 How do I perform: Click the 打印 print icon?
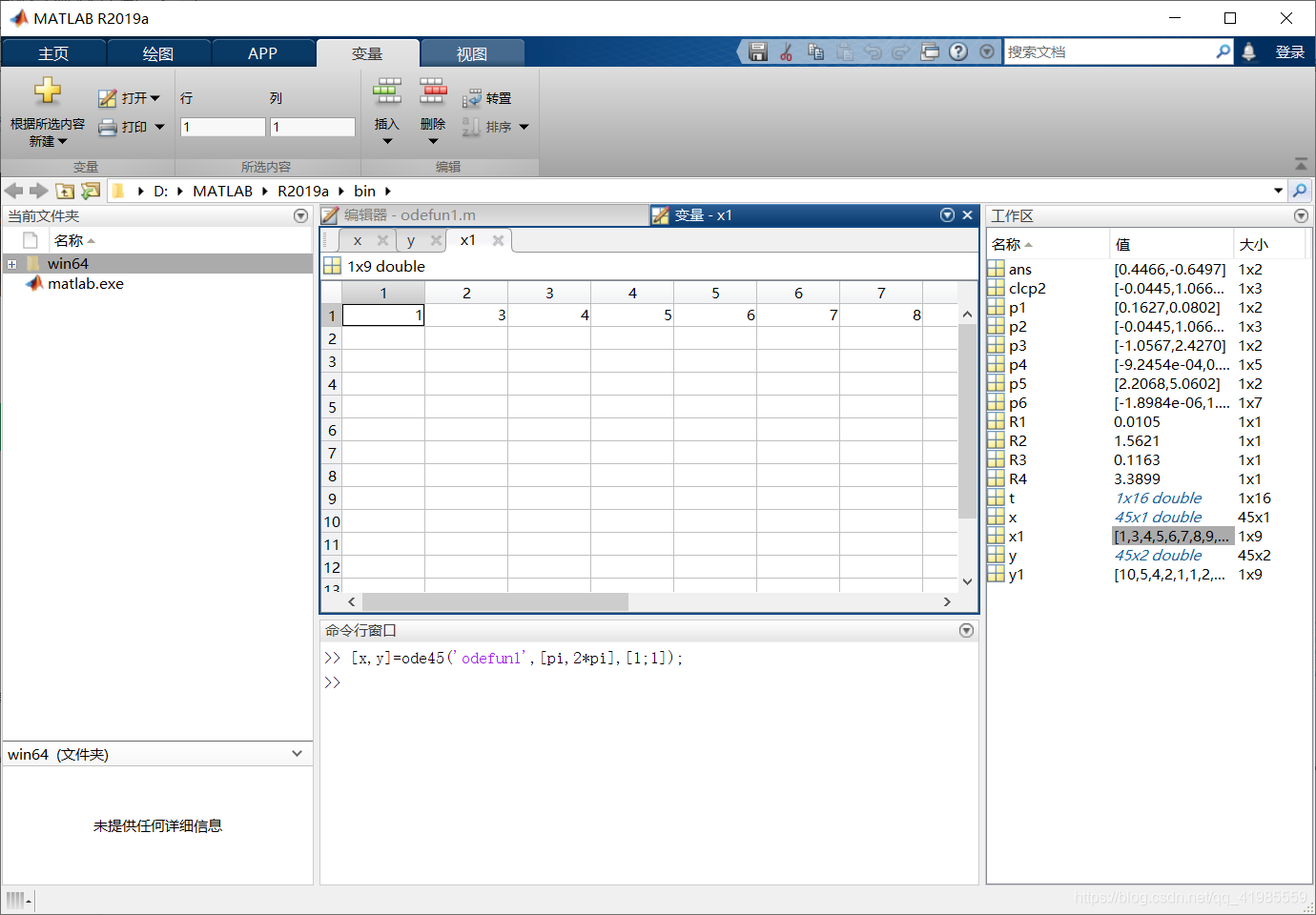point(108,127)
